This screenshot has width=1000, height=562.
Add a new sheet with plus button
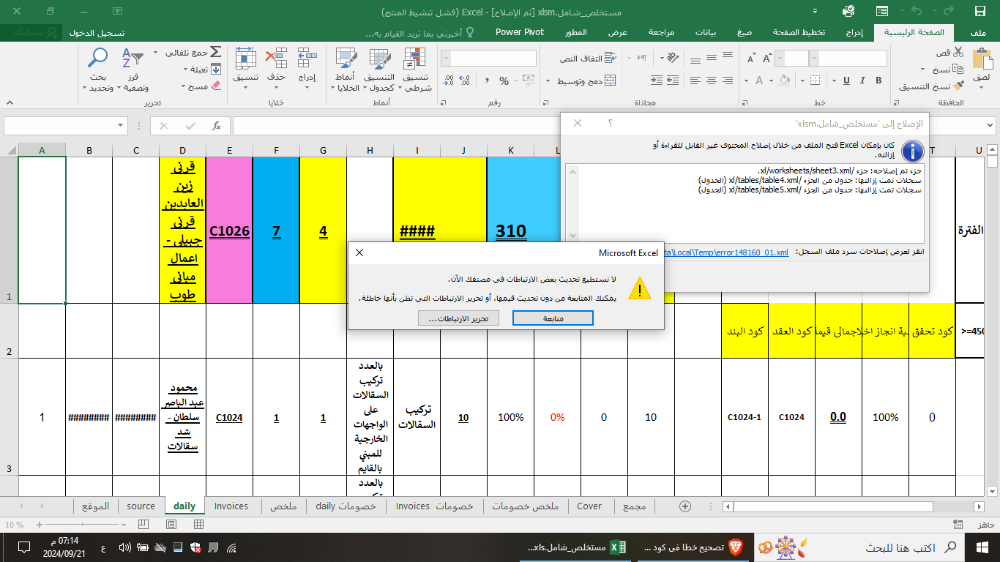pos(685,506)
